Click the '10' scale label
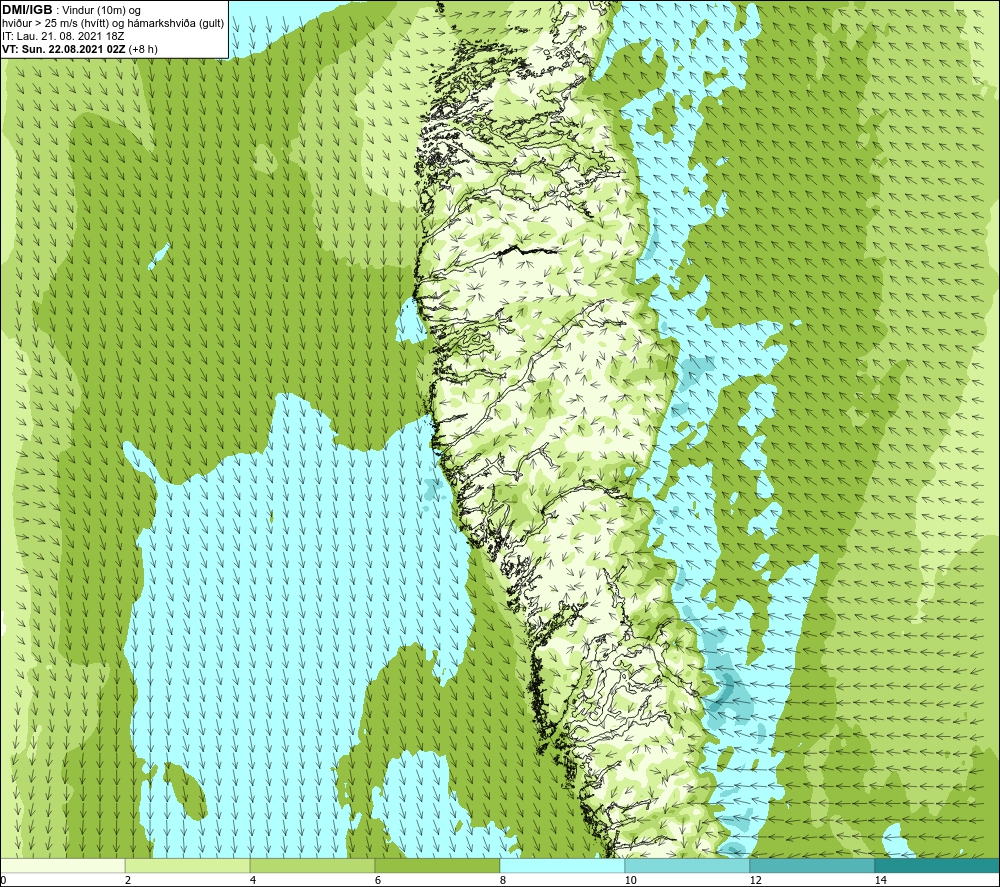Viewport: 1000px width, 887px height. (x=630, y=880)
